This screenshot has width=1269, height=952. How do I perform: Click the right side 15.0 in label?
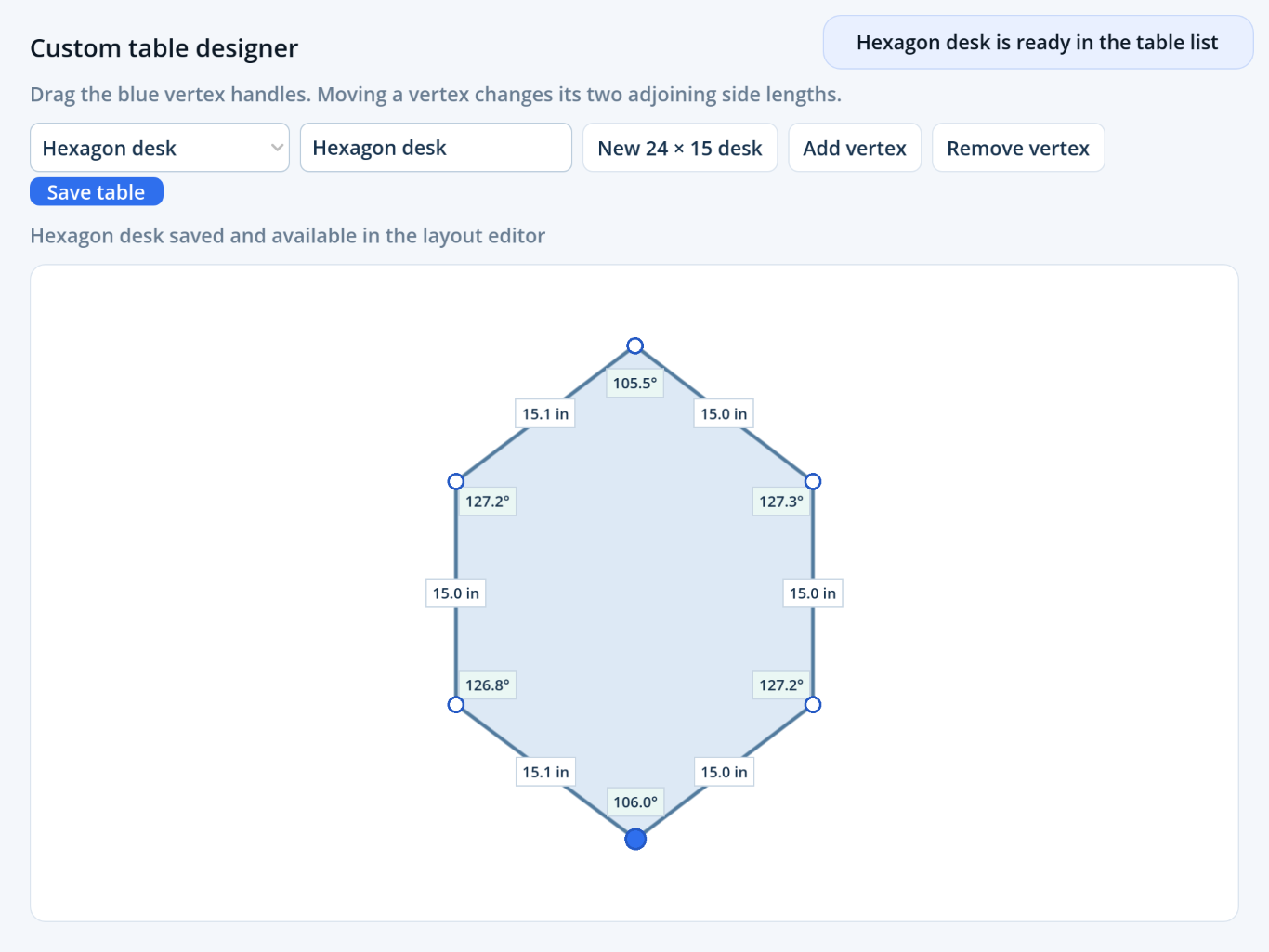pyautogui.click(x=813, y=593)
